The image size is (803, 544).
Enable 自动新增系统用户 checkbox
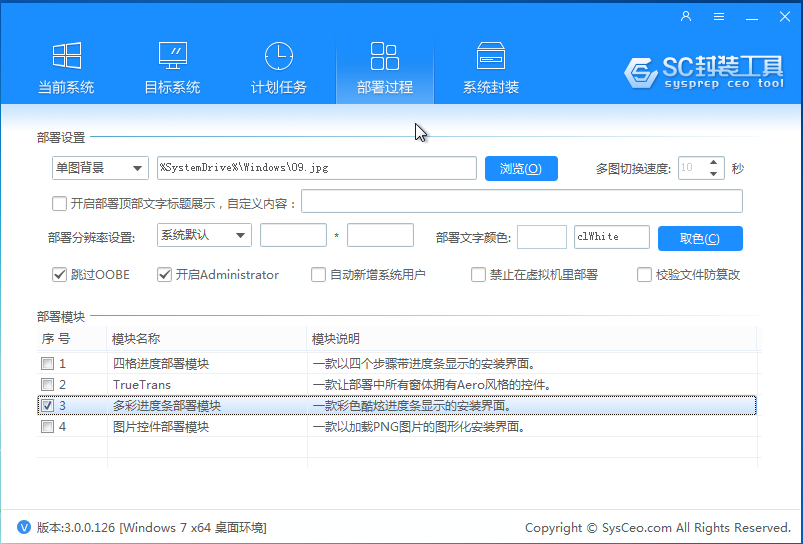(x=318, y=275)
